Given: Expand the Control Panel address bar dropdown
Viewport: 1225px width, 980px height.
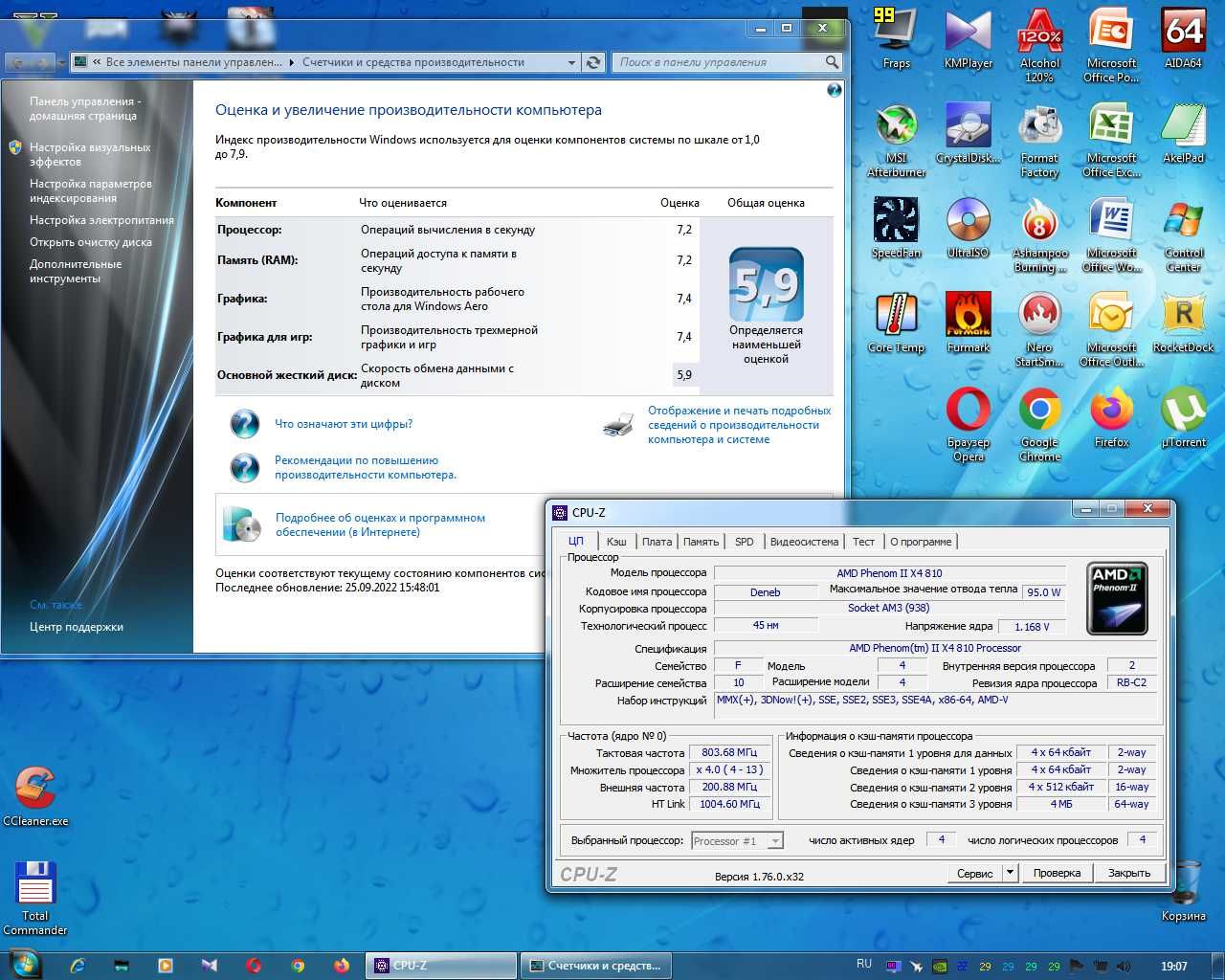Looking at the screenshot, I should point(571,62).
